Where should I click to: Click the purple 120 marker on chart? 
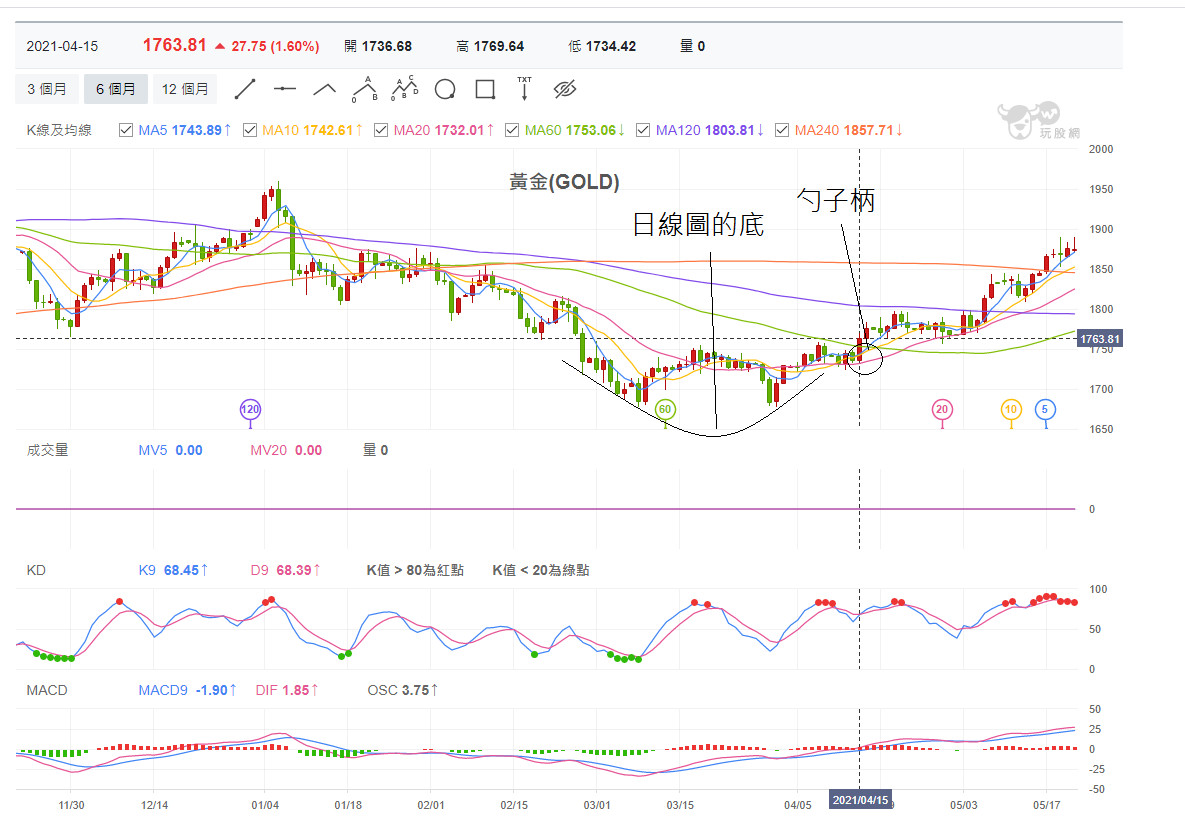tap(249, 409)
